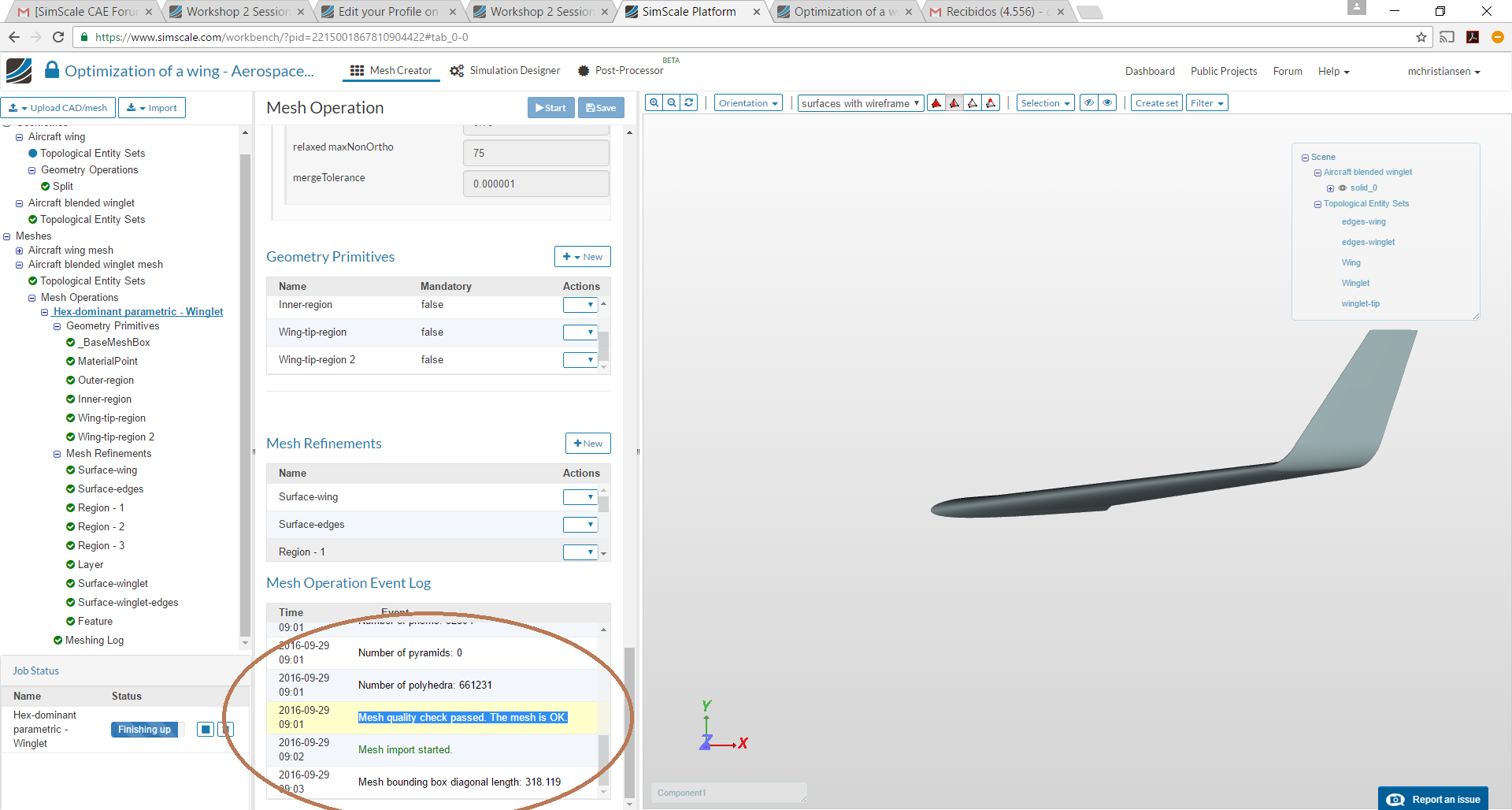Image resolution: width=1512 pixels, height=810 pixels.
Task: Hide selection with crossed-eye icon
Action: pyautogui.click(x=1089, y=103)
